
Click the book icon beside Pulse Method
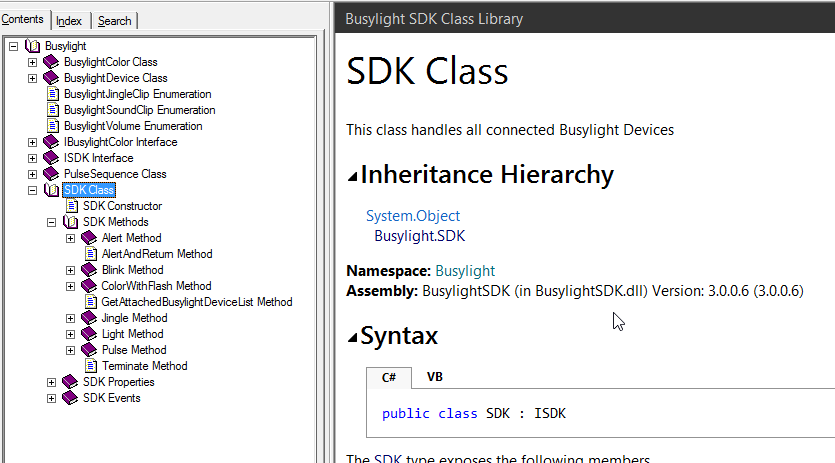coord(89,350)
